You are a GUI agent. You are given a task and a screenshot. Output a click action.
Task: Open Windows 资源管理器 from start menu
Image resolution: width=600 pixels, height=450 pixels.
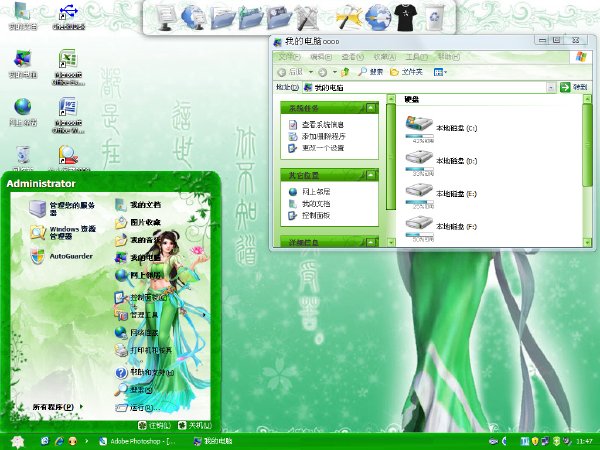click(62, 232)
